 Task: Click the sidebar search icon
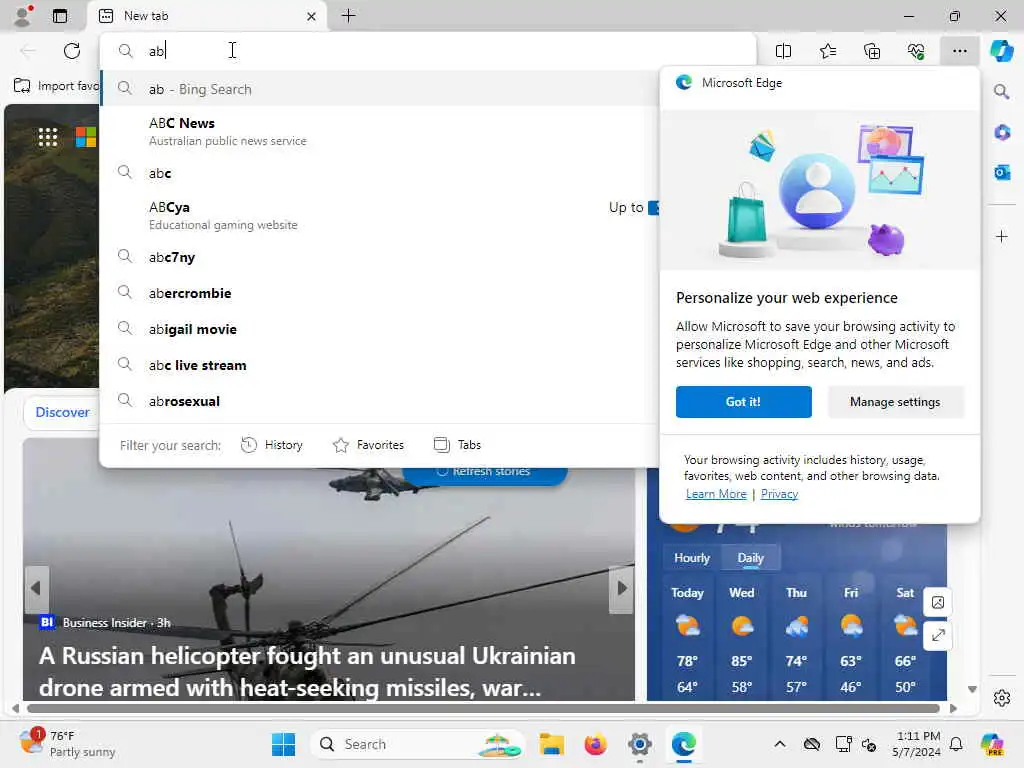[1001, 91]
